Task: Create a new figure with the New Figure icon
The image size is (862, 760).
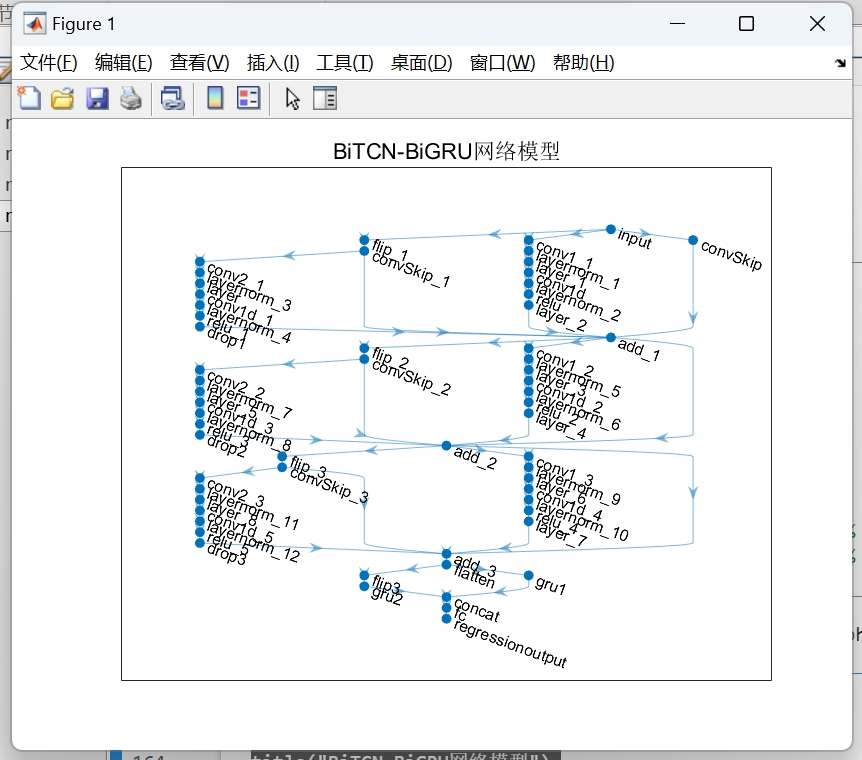Action: (27, 98)
